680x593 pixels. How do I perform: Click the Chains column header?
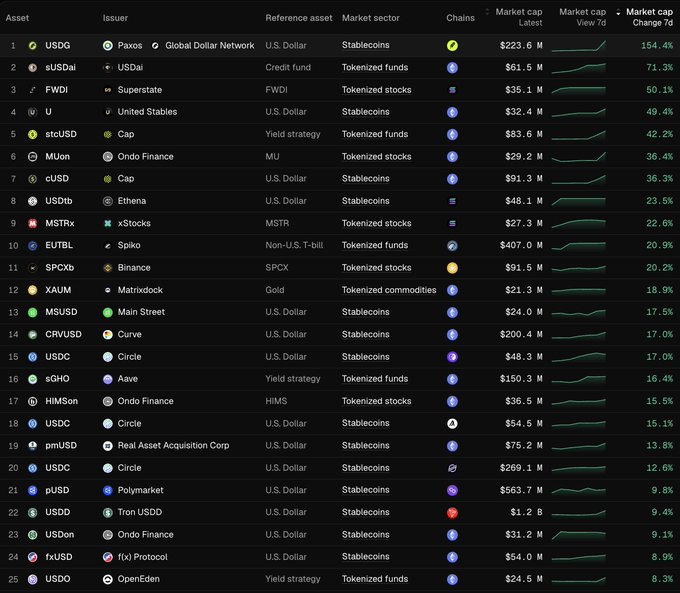(460, 18)
